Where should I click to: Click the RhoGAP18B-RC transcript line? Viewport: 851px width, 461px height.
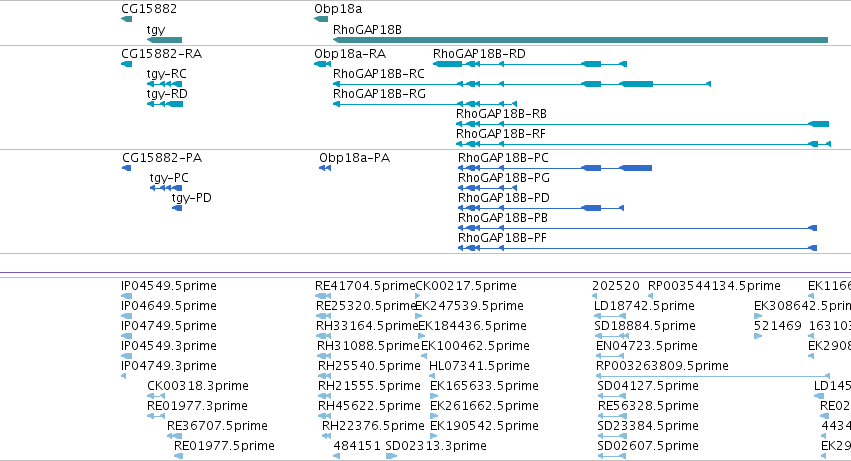(522, 84)
